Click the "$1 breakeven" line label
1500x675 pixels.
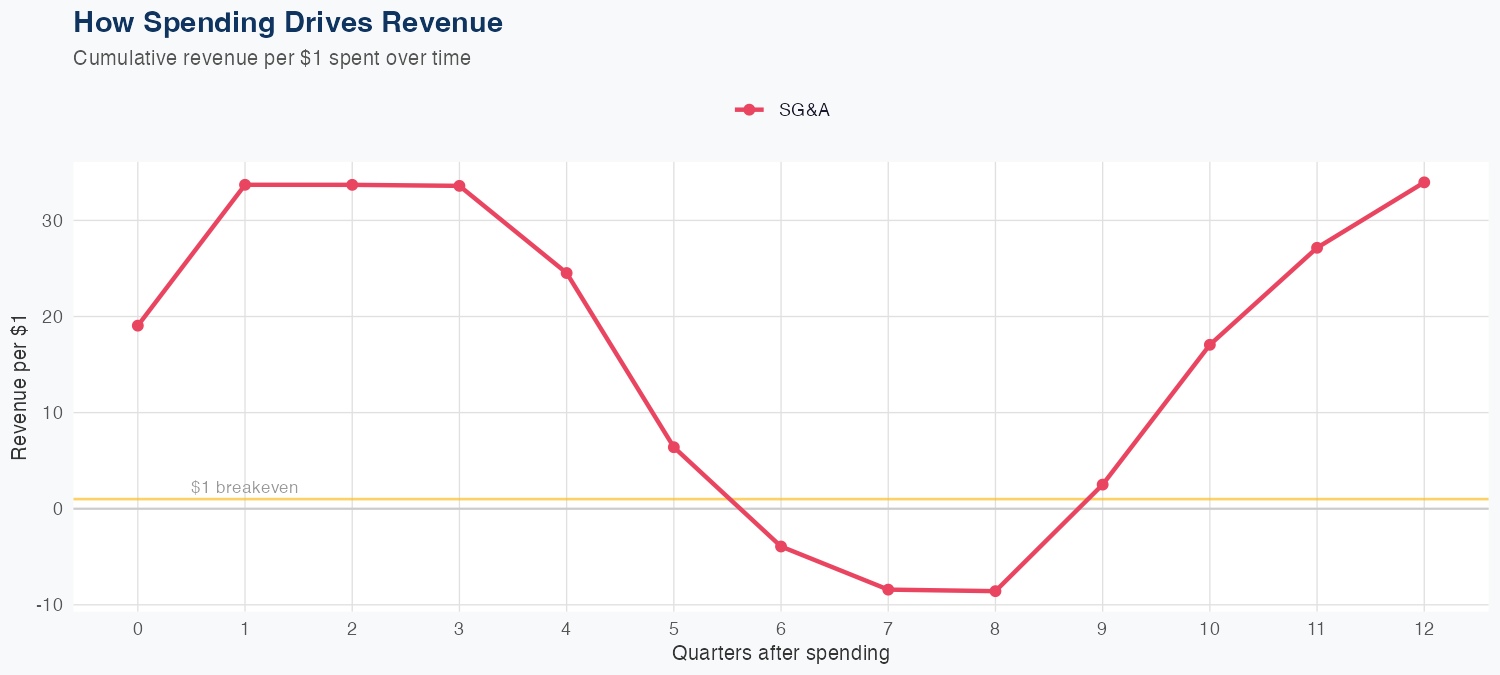[x=244, y=488]
